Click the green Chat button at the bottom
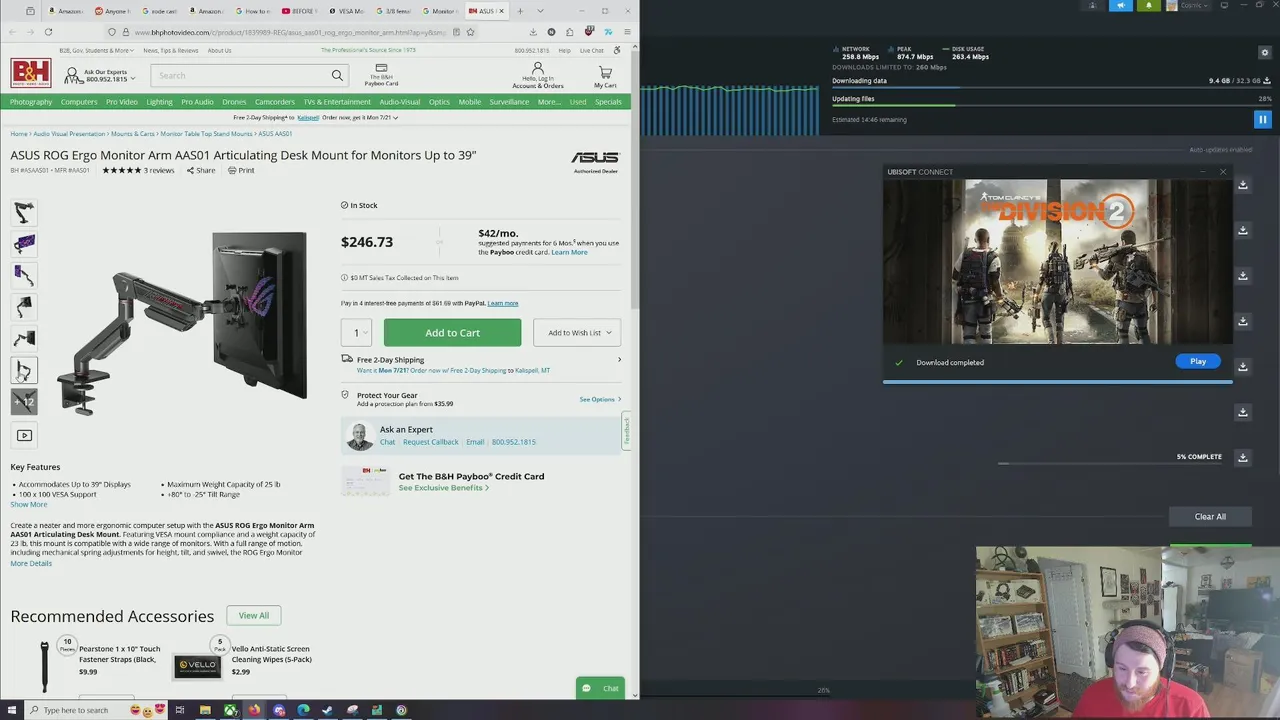This screenshot has width=1280, height=720. [601, 688]
